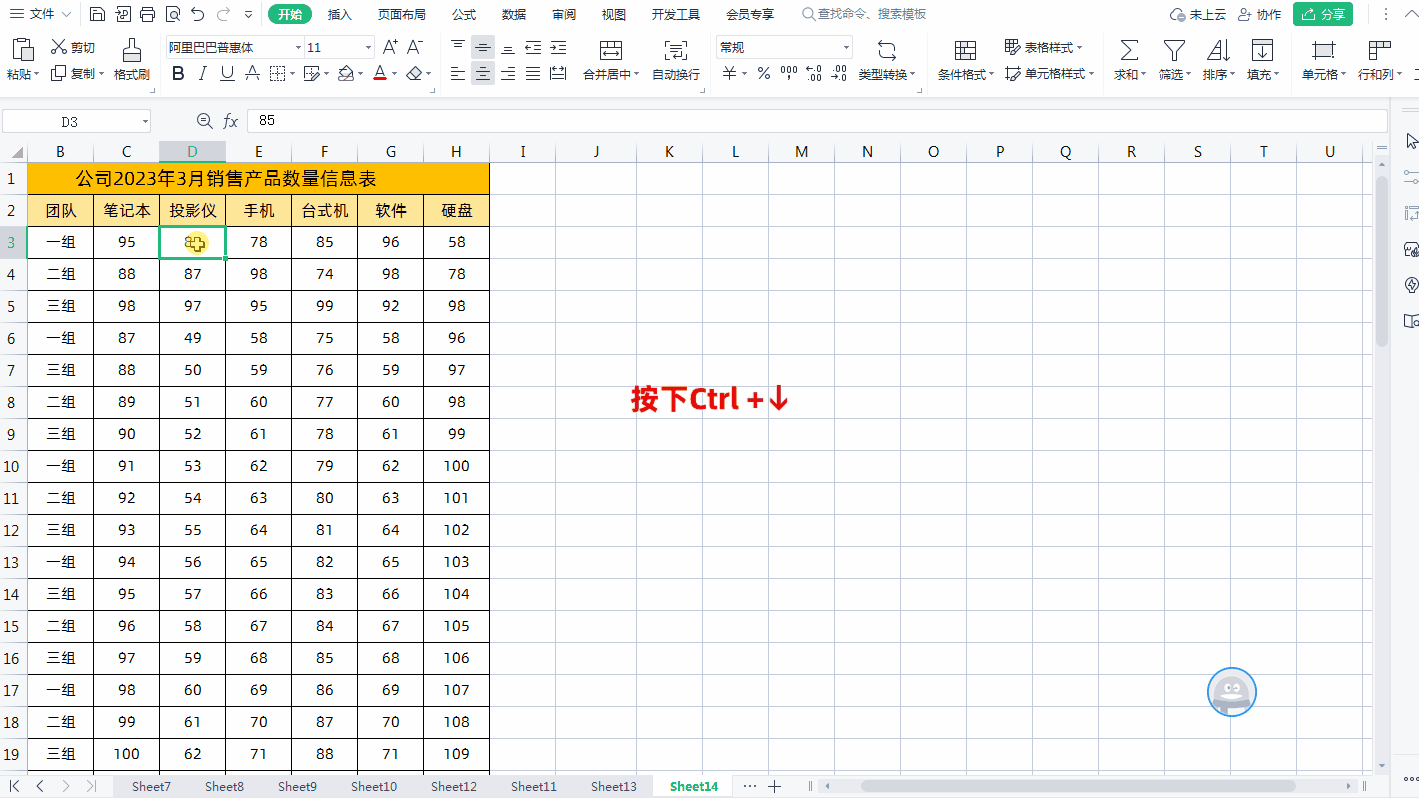Click the green 分享 share button
The image size is (1419, 798).
point(1322,14)
